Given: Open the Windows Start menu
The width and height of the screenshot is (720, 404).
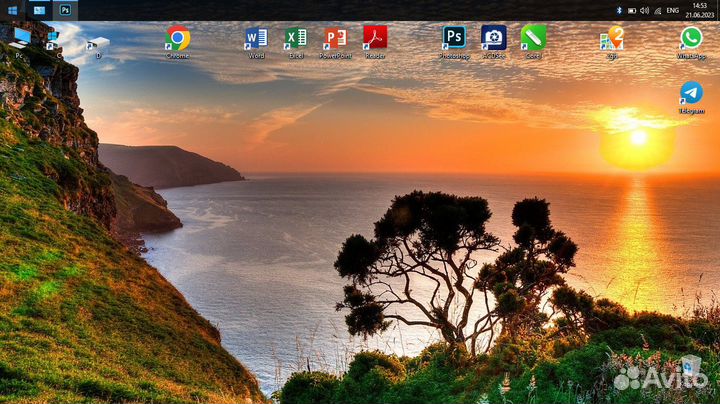Looking at the screenshot, I should (12, 10).
